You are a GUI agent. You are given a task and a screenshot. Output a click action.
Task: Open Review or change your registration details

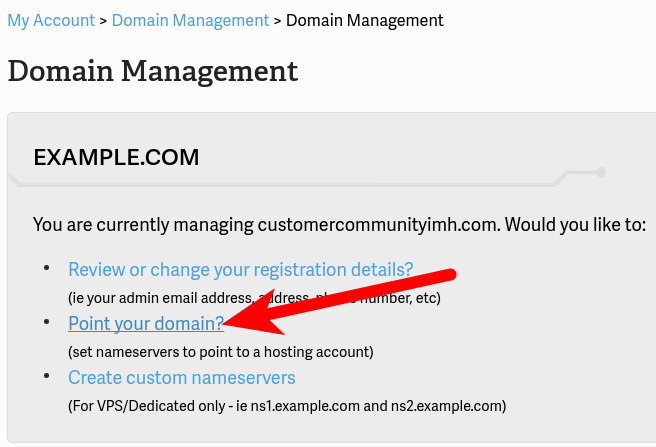[x=240, y=269]
